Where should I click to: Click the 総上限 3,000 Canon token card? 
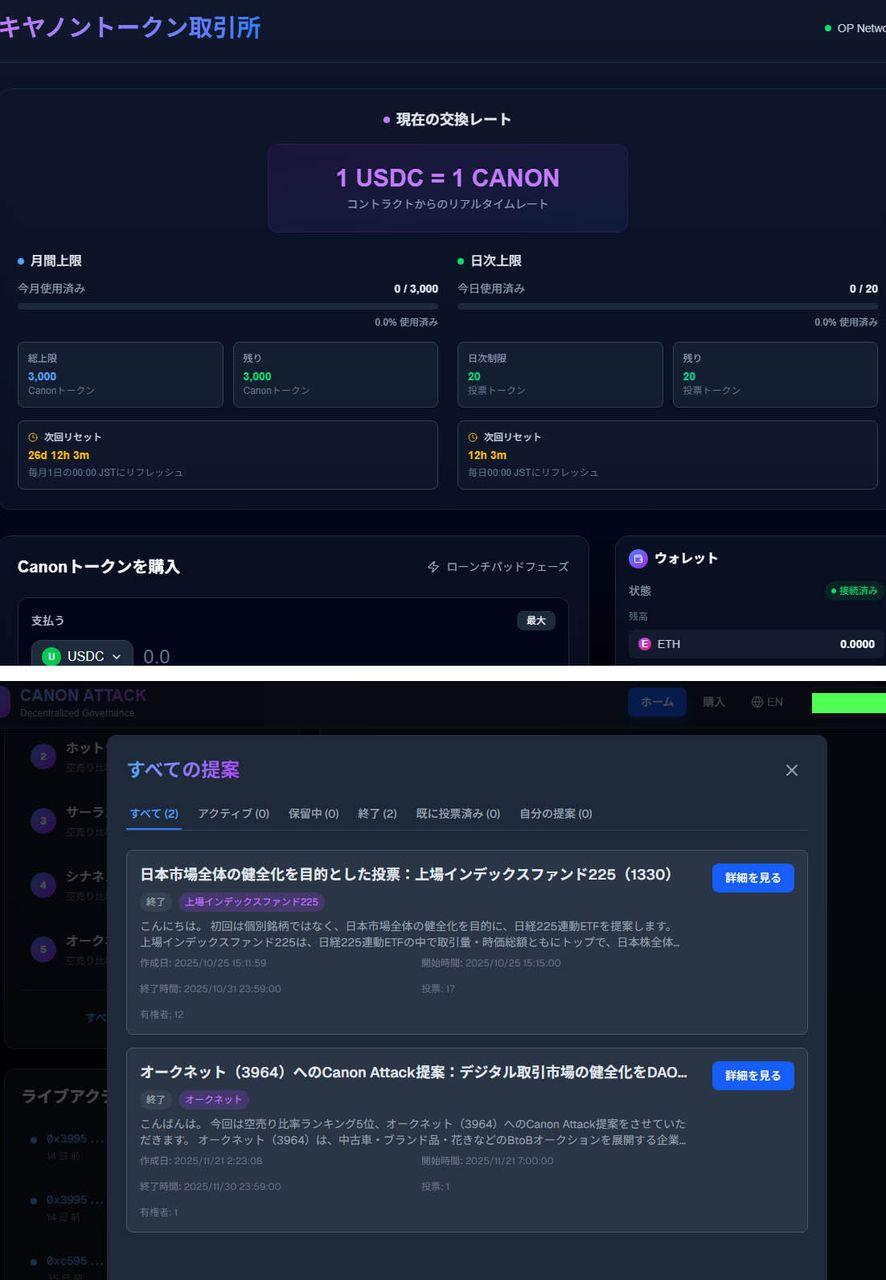[x=120, y=375]
